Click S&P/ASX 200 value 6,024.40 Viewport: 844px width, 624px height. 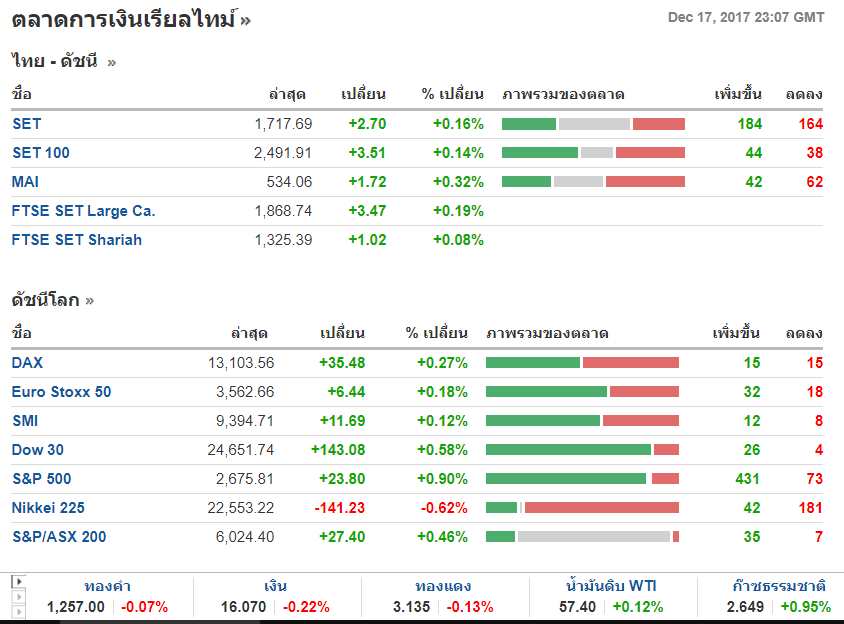(x=245, y=537)
